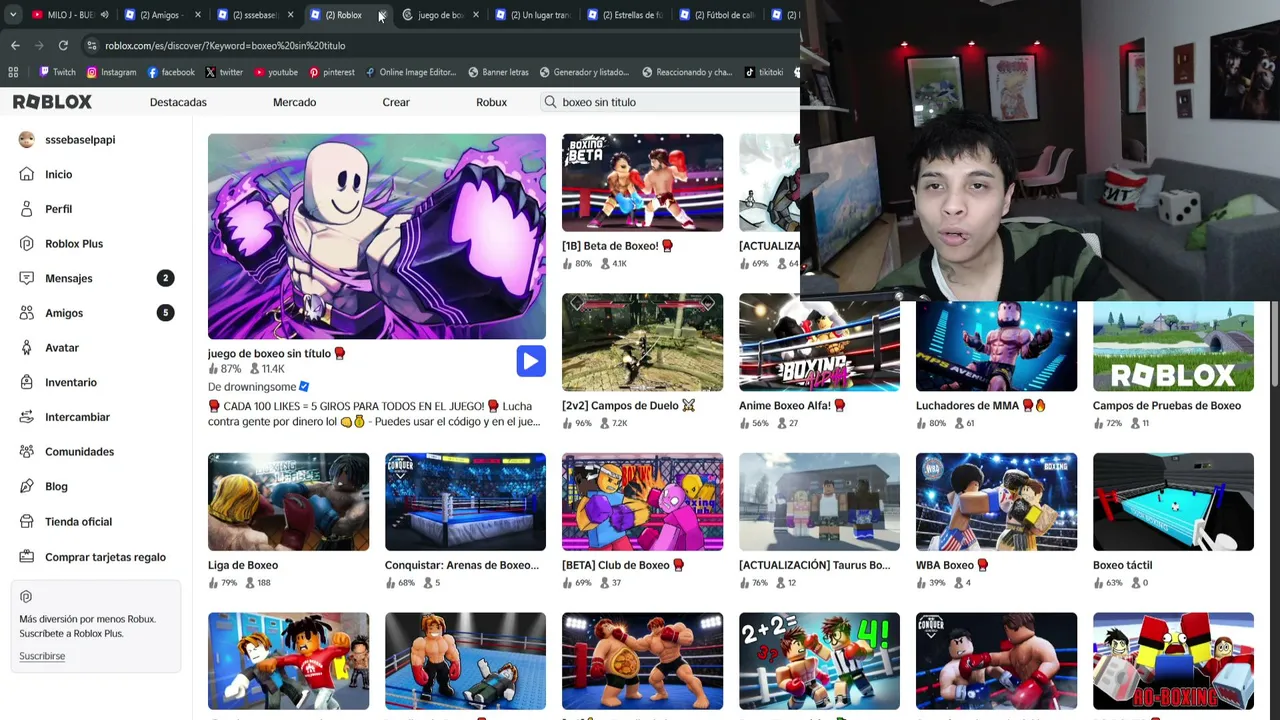
Task: Open the twitter bookmark
Action: click(224, 72)
